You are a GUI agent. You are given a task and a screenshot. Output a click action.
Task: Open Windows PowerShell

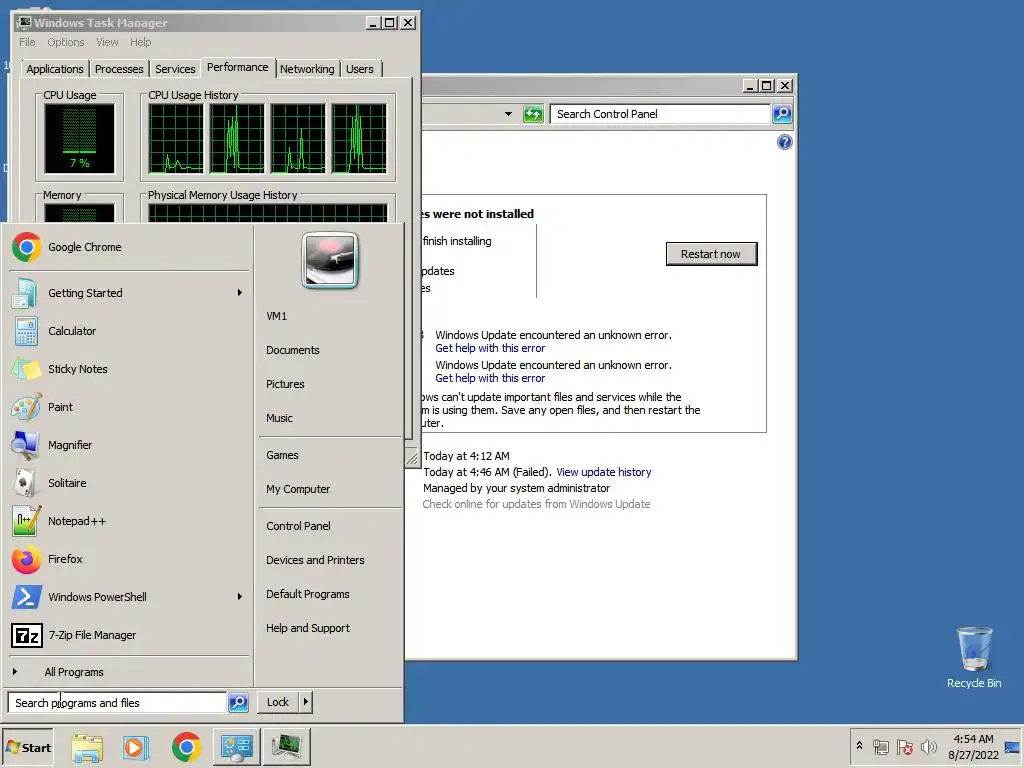click(x=129, y=597)
